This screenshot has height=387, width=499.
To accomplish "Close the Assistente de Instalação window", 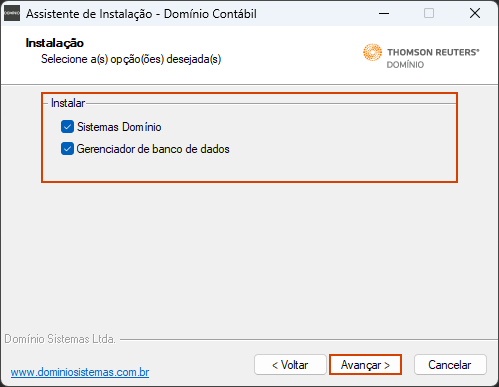I will [x=475, y=13].
